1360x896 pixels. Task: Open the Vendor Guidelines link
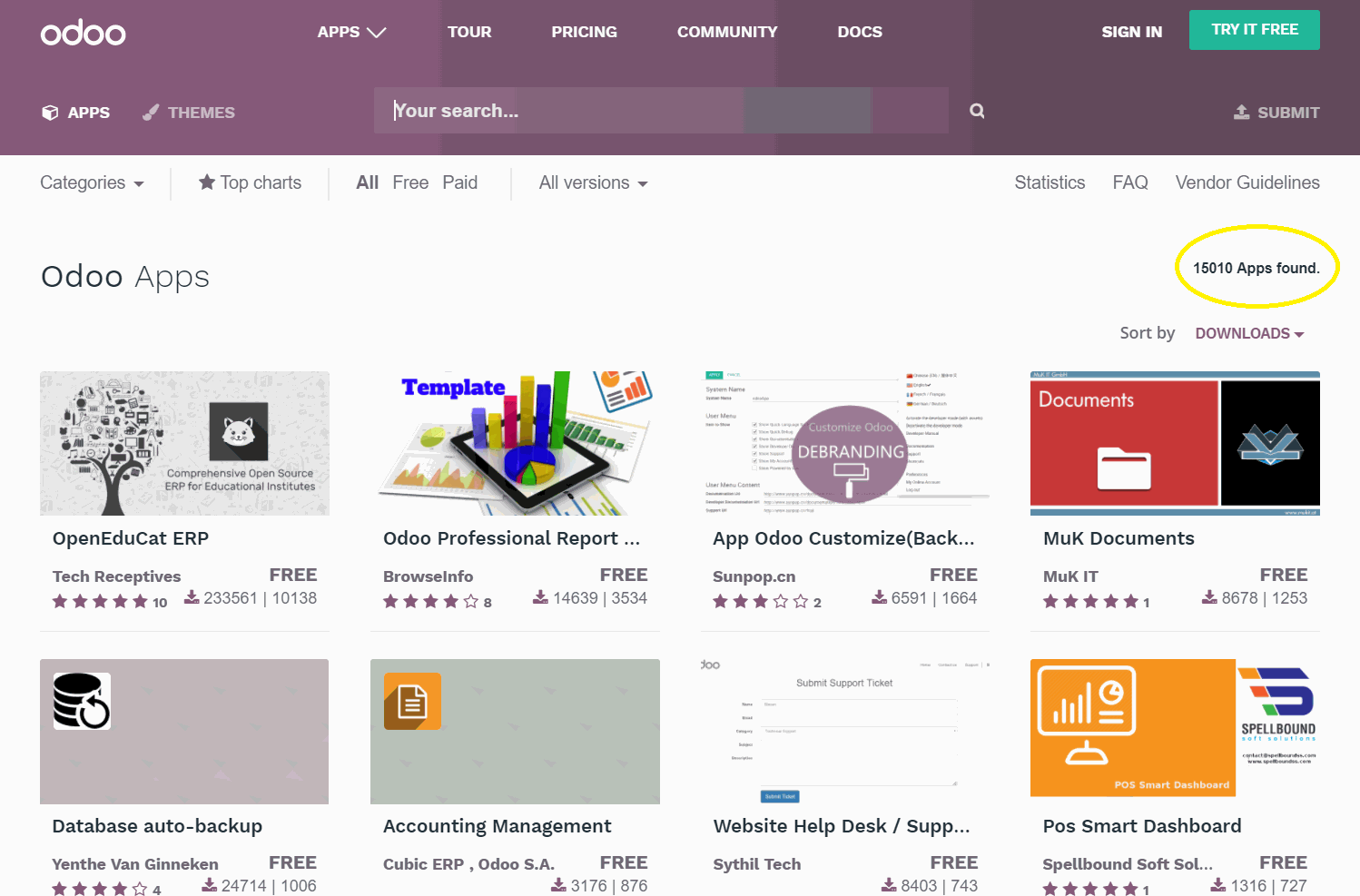coord(1247,182)
